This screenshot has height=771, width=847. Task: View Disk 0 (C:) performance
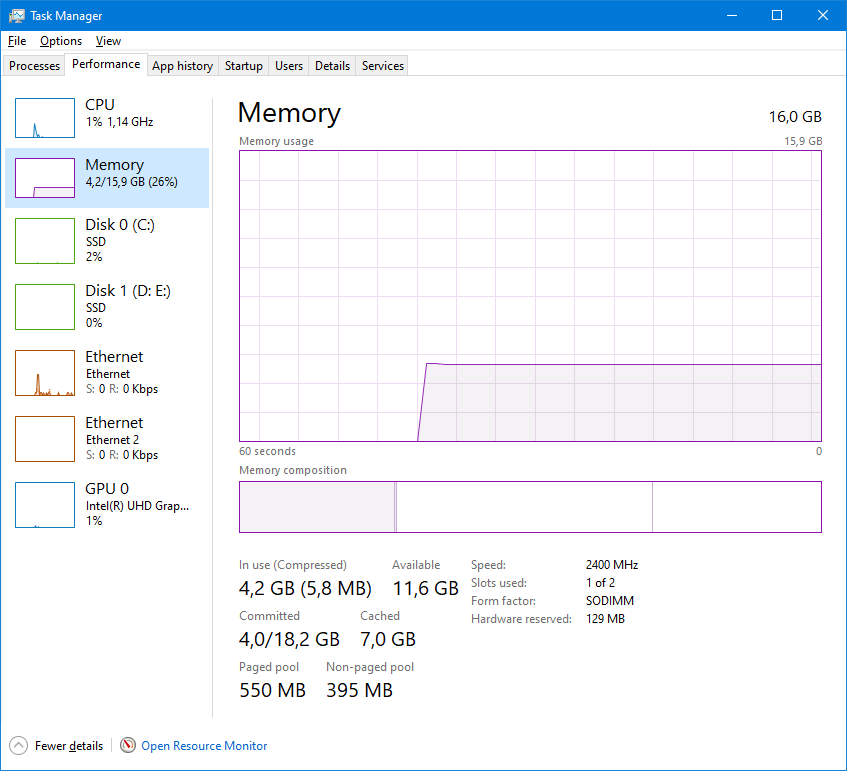105,240
